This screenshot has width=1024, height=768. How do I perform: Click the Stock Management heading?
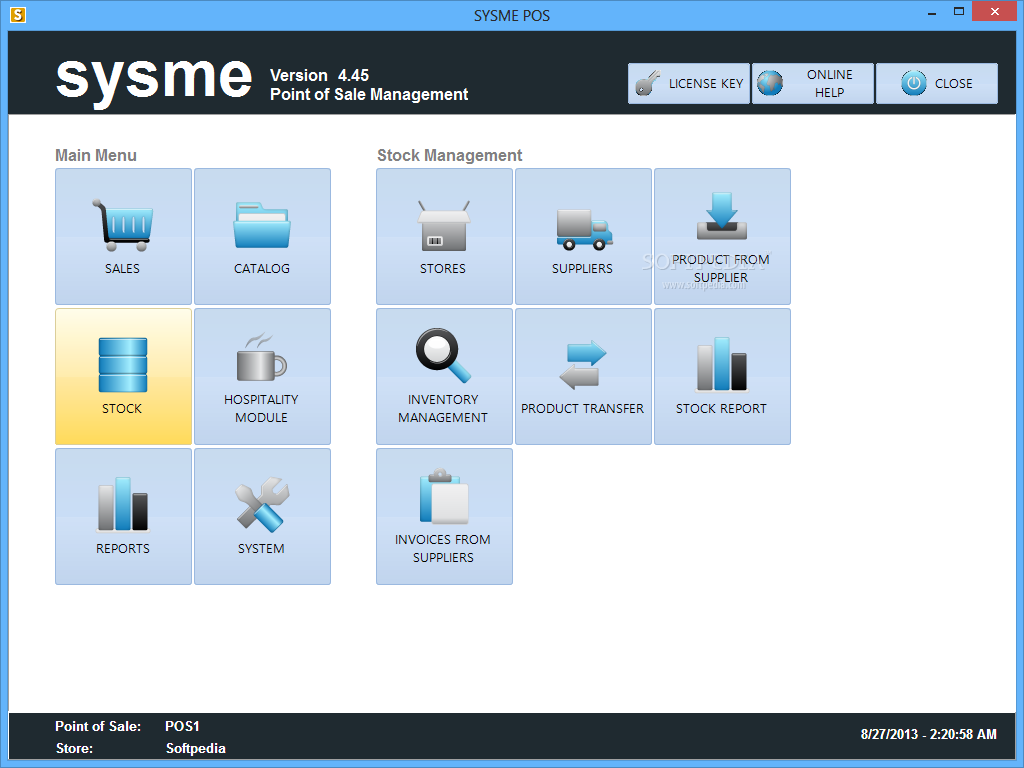pos(449,155)
